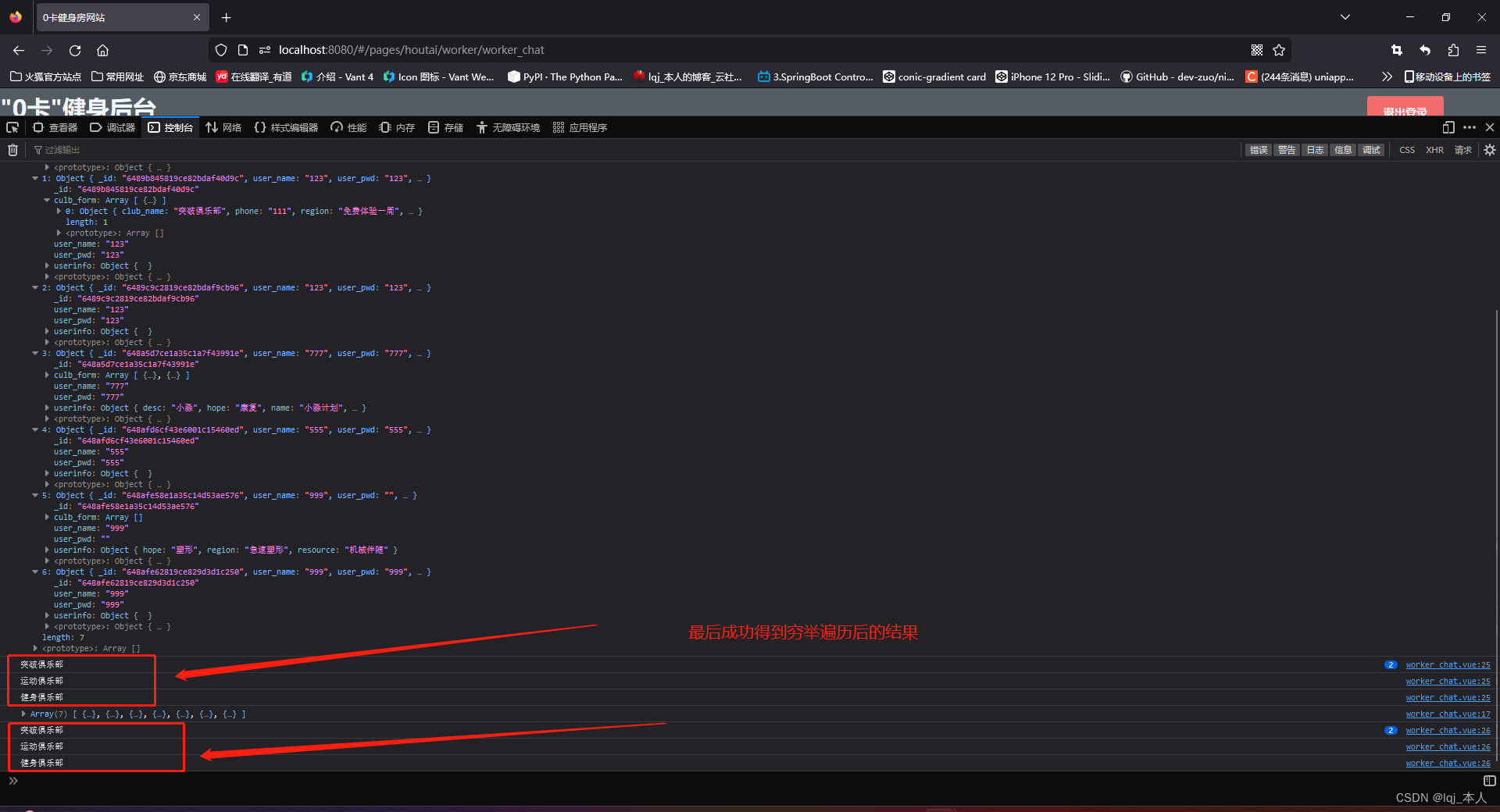Open 性能 performance tab
The height and width of the screenshot is (812, 1500).
[348, 127]
